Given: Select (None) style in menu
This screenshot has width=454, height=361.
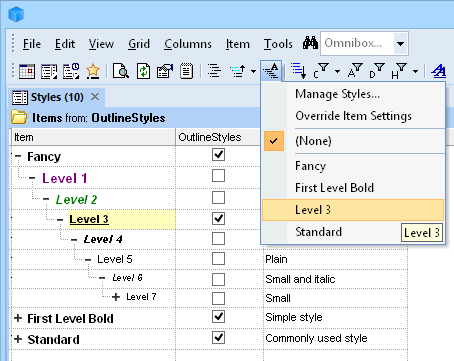Looking at the screenshot, I should pos(353,141).
